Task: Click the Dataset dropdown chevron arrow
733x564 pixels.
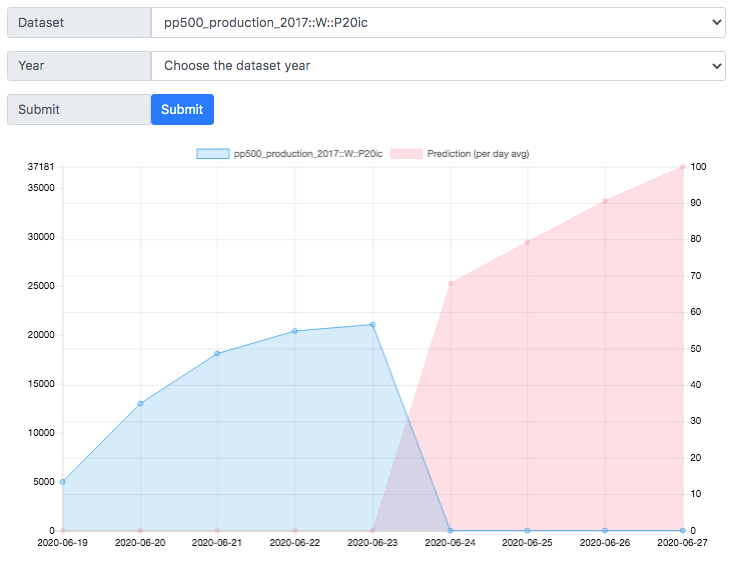Action: [x=716, y=22]
